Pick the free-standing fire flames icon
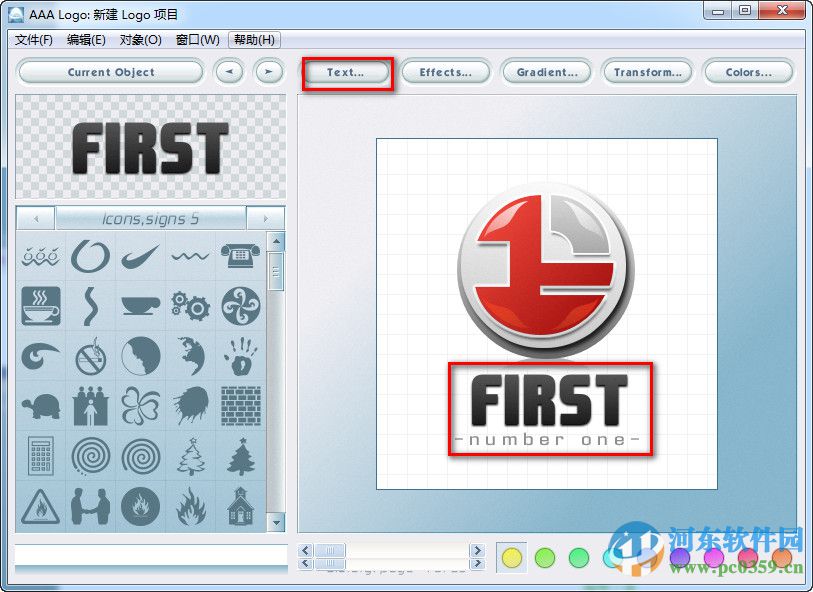 (x=190, y=506)
